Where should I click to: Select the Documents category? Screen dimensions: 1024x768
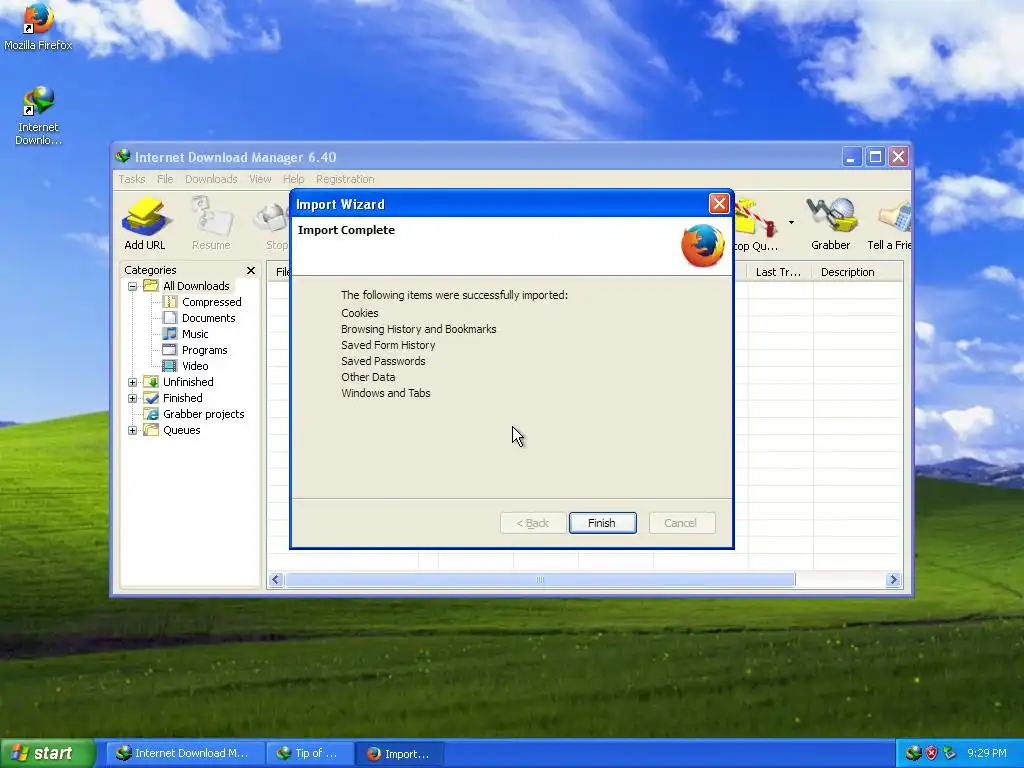[208, 318]
